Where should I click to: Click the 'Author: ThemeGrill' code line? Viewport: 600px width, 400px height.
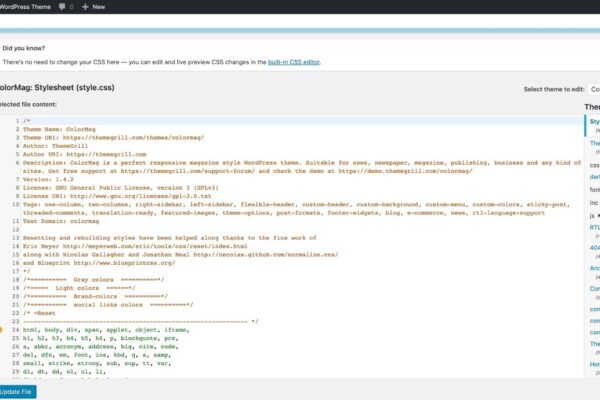[55, 146]
